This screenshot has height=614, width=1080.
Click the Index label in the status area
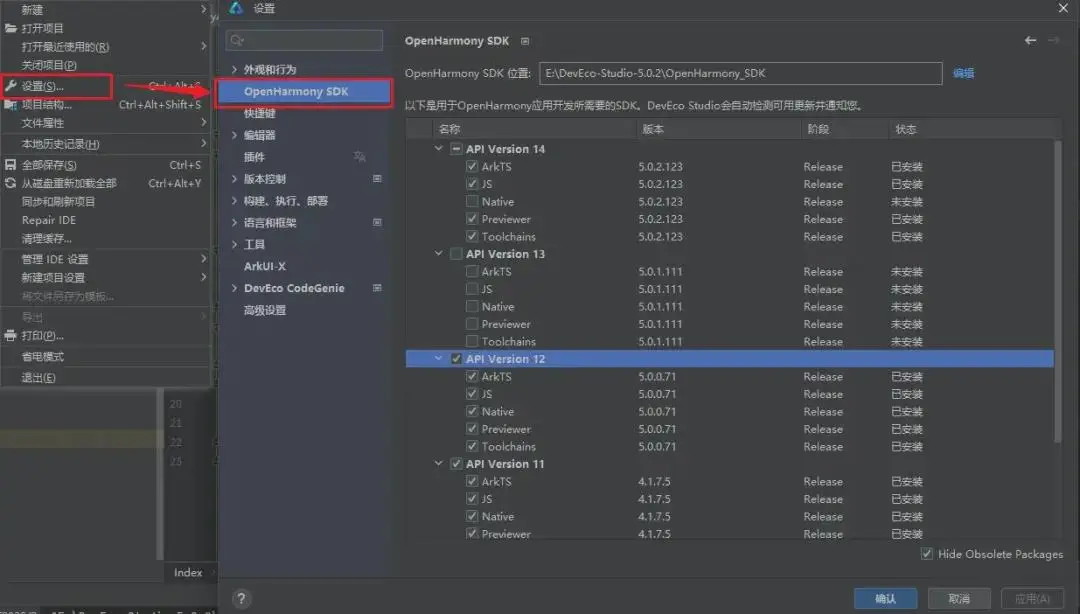187,572
